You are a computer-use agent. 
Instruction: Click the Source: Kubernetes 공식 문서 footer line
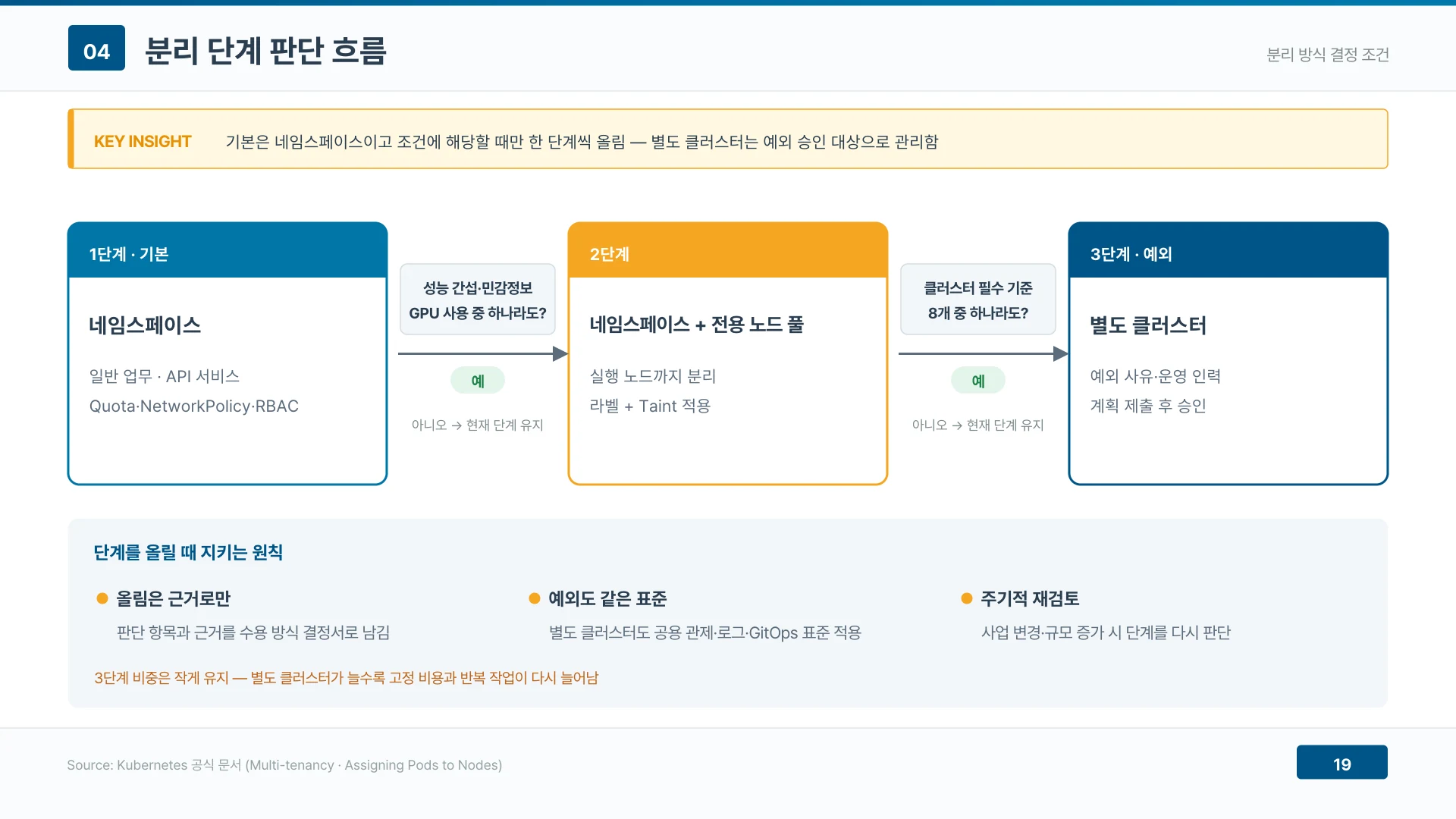[x=284, y=765]
